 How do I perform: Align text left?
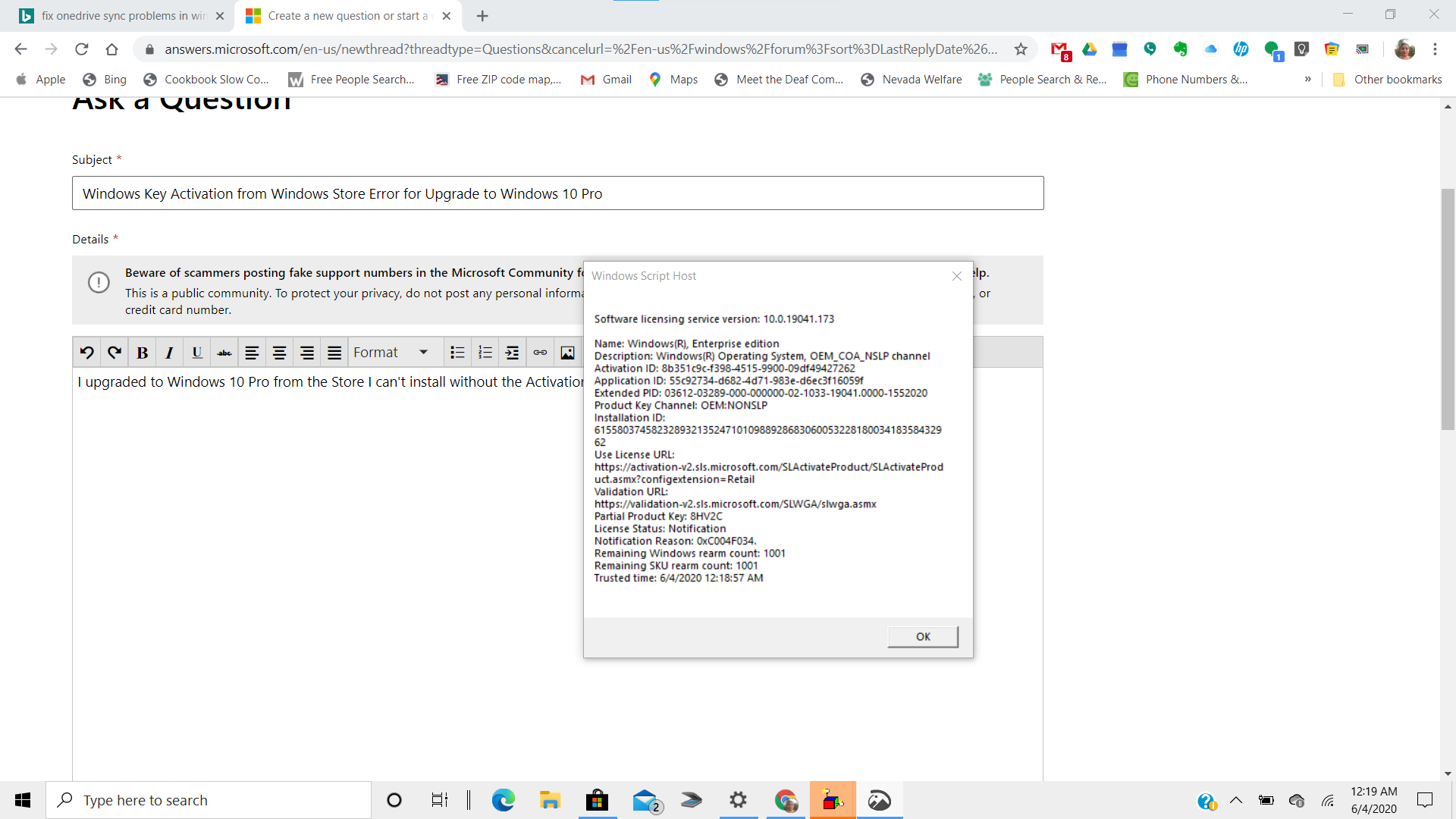pos(252,353)
